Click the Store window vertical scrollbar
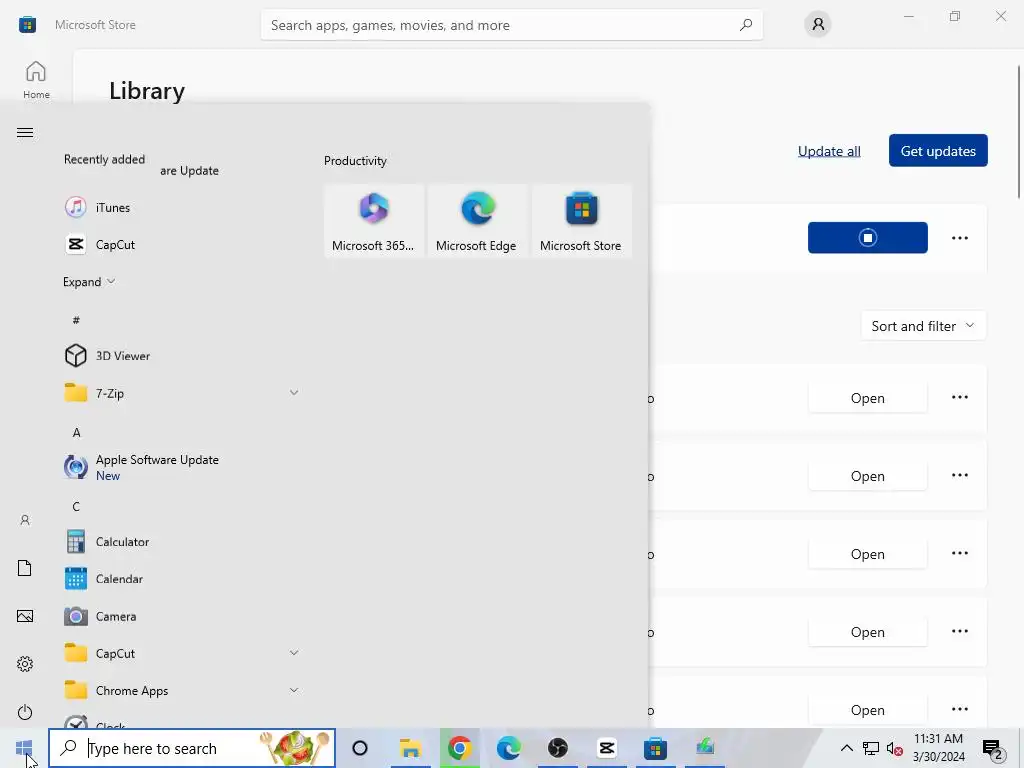 pyautogui.click(x=1019, y=131)
